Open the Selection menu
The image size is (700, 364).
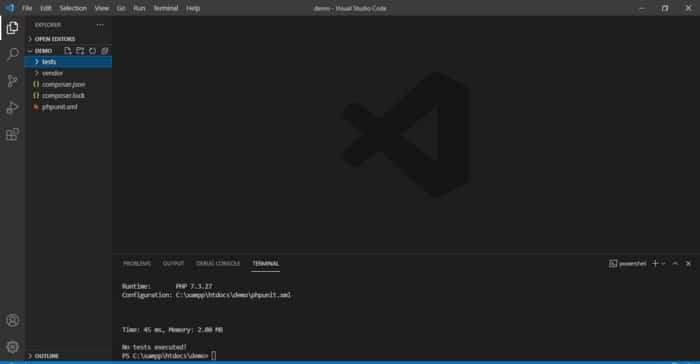[73, 8]
